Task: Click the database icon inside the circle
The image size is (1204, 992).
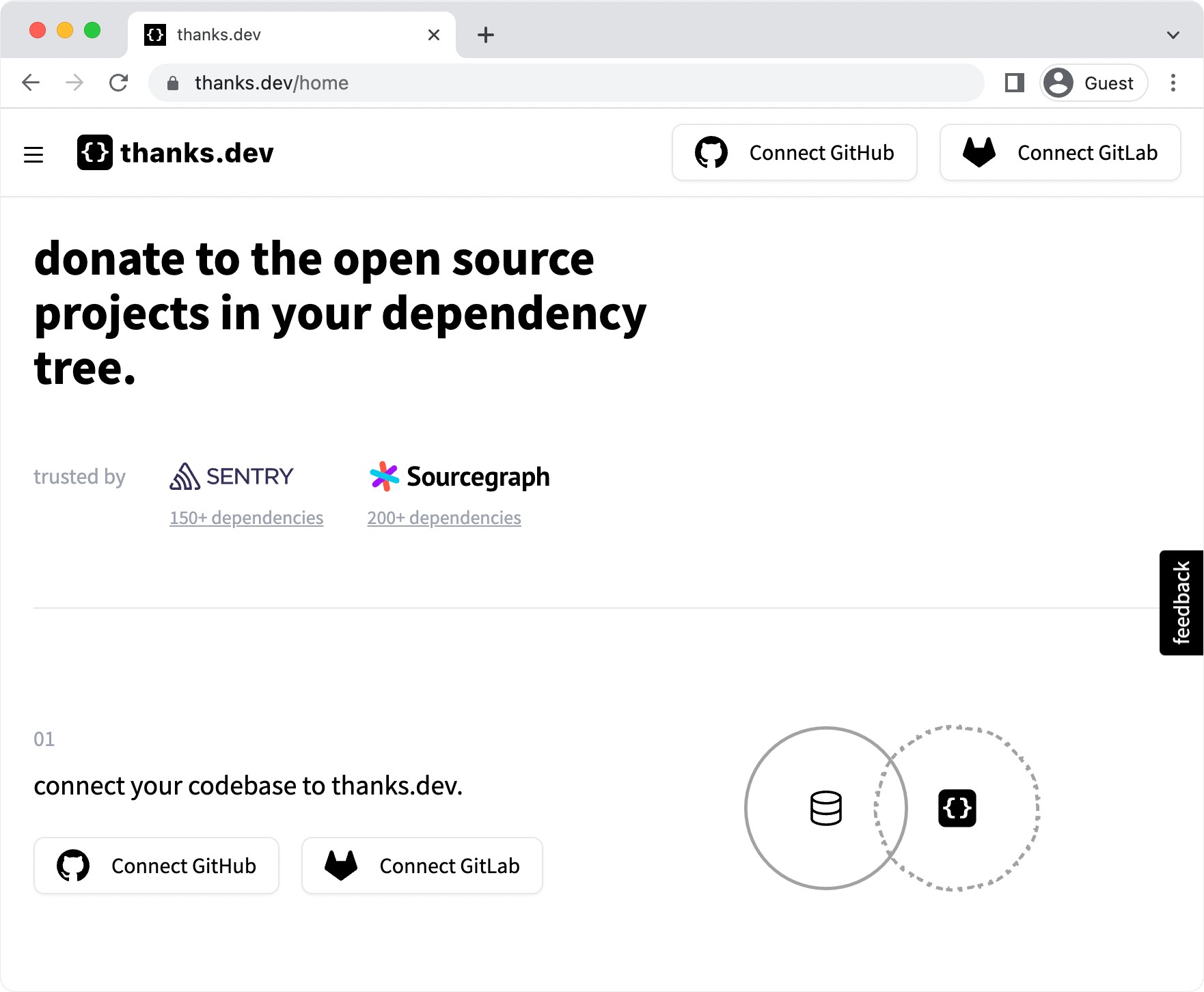Action: (x=825, y=808)
